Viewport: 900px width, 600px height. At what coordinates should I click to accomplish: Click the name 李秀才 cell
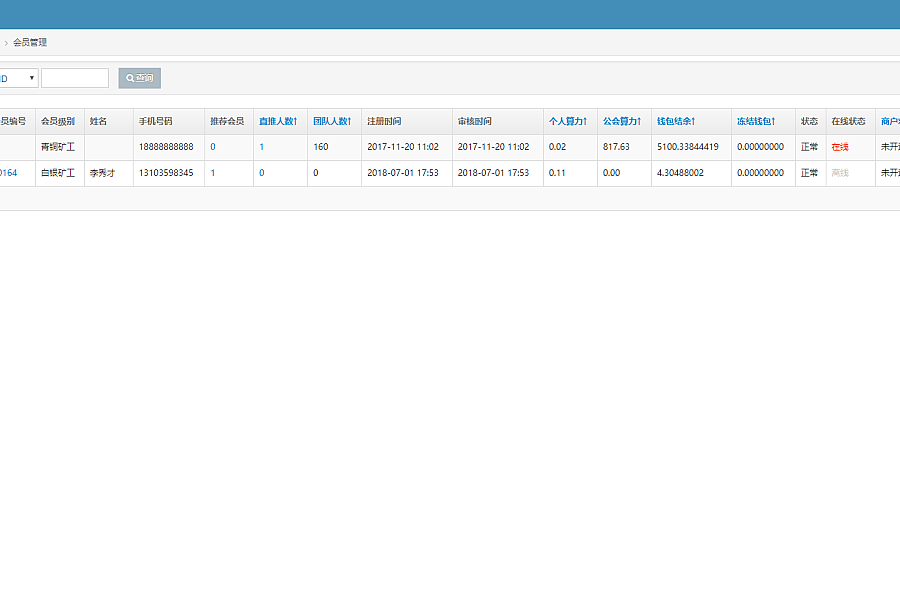coord(104,173)
